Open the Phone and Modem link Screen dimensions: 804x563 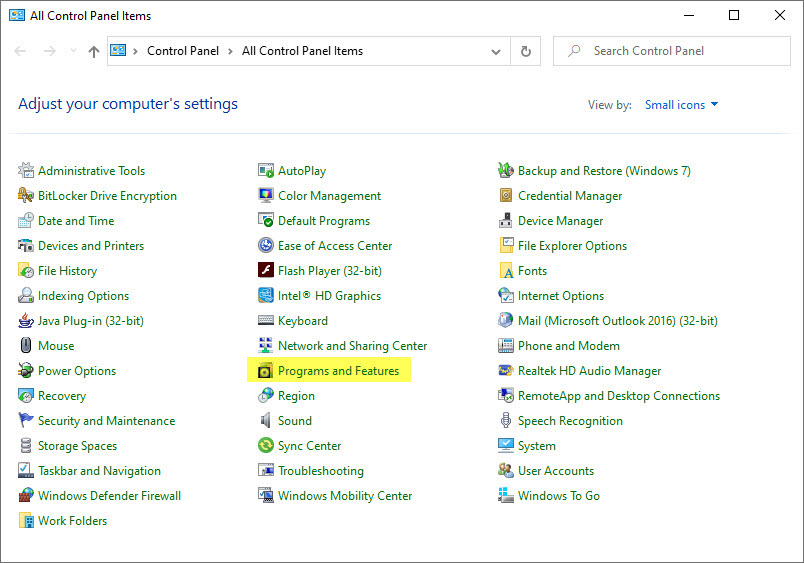tap(569, 346)
